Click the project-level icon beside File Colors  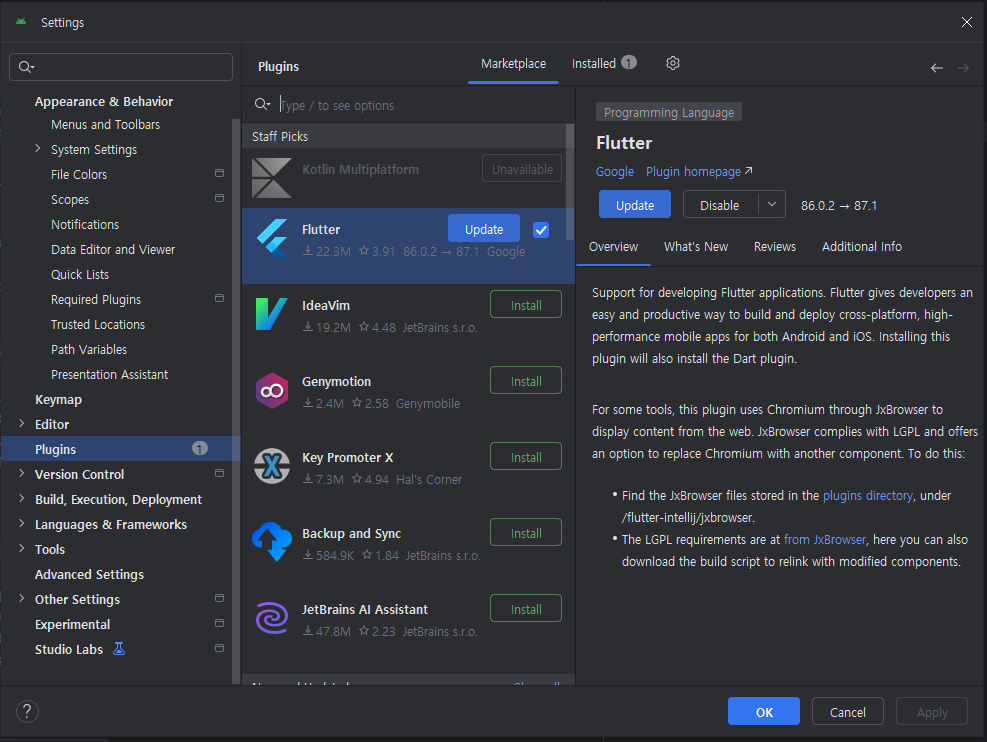219,173
